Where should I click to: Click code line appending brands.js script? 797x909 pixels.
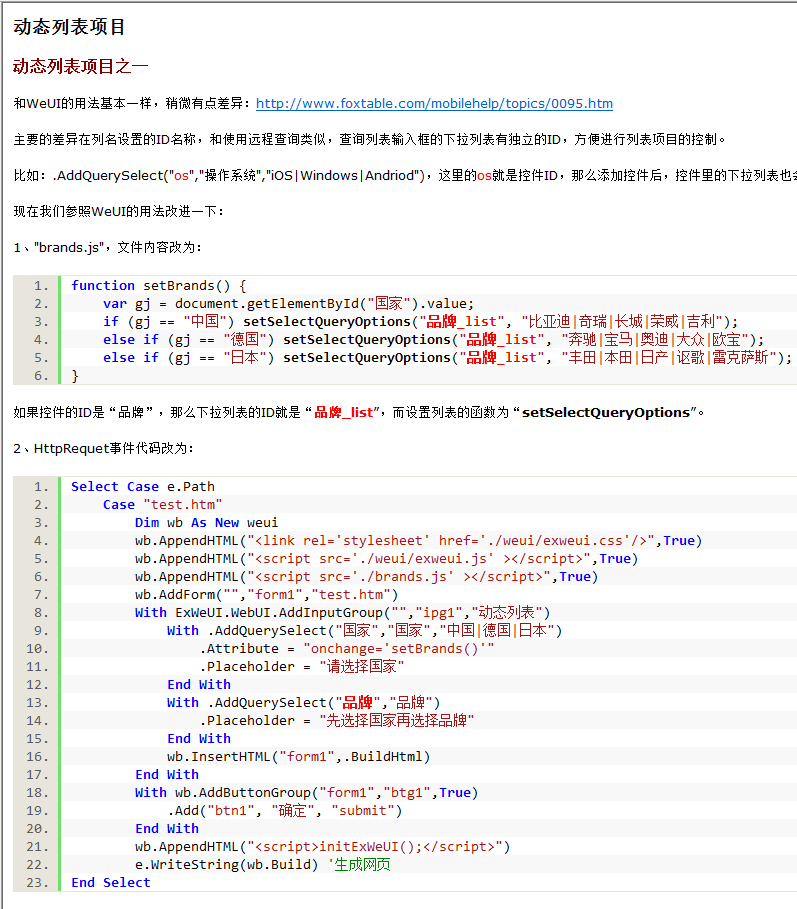pyautogui.click(x=366, y=576)
